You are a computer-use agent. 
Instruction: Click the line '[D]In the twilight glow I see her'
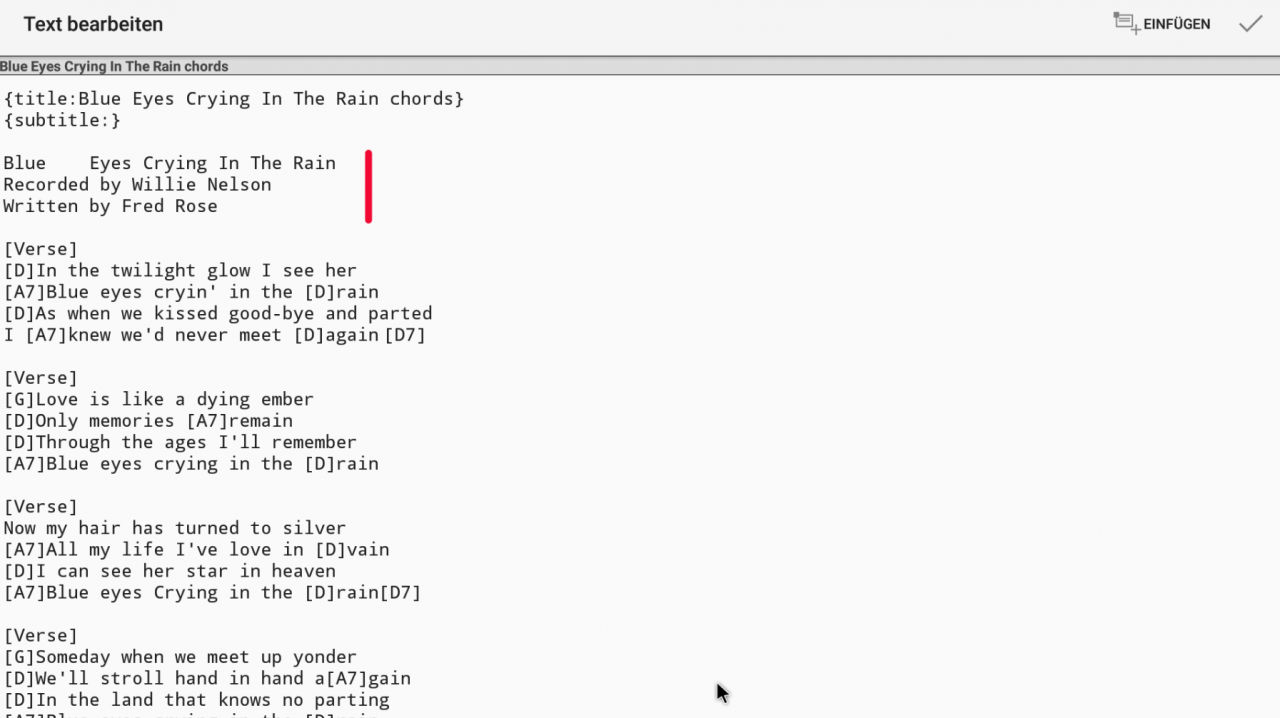click(180, 270)
